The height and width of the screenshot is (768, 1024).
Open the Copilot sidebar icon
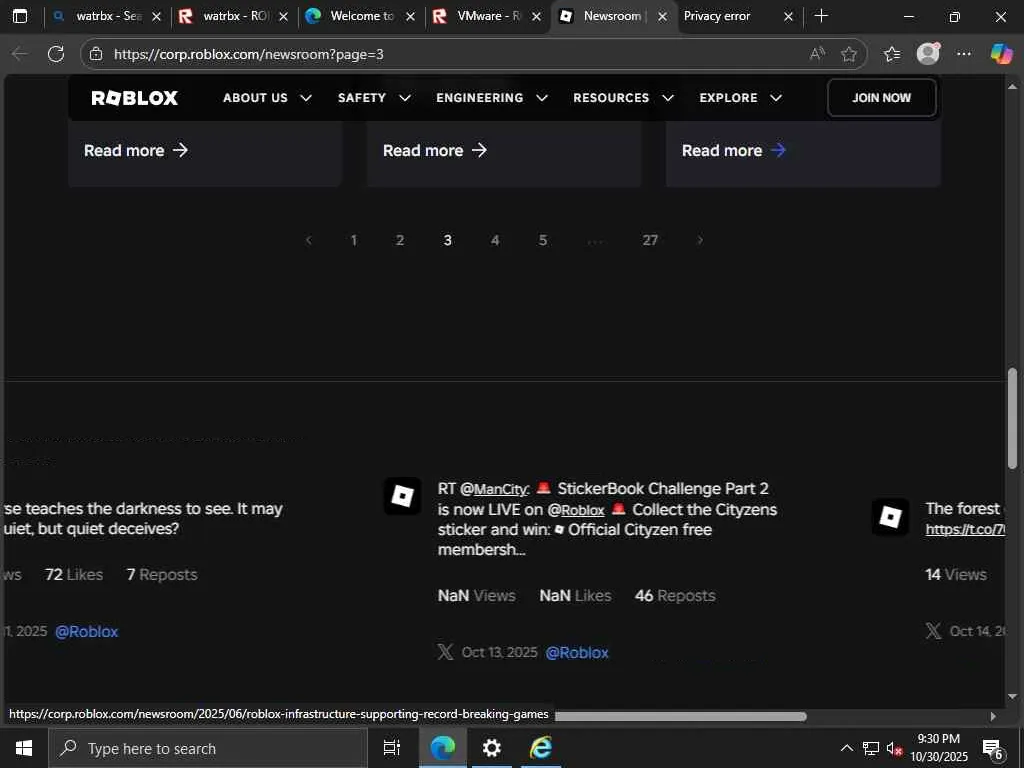point(1001,54)
